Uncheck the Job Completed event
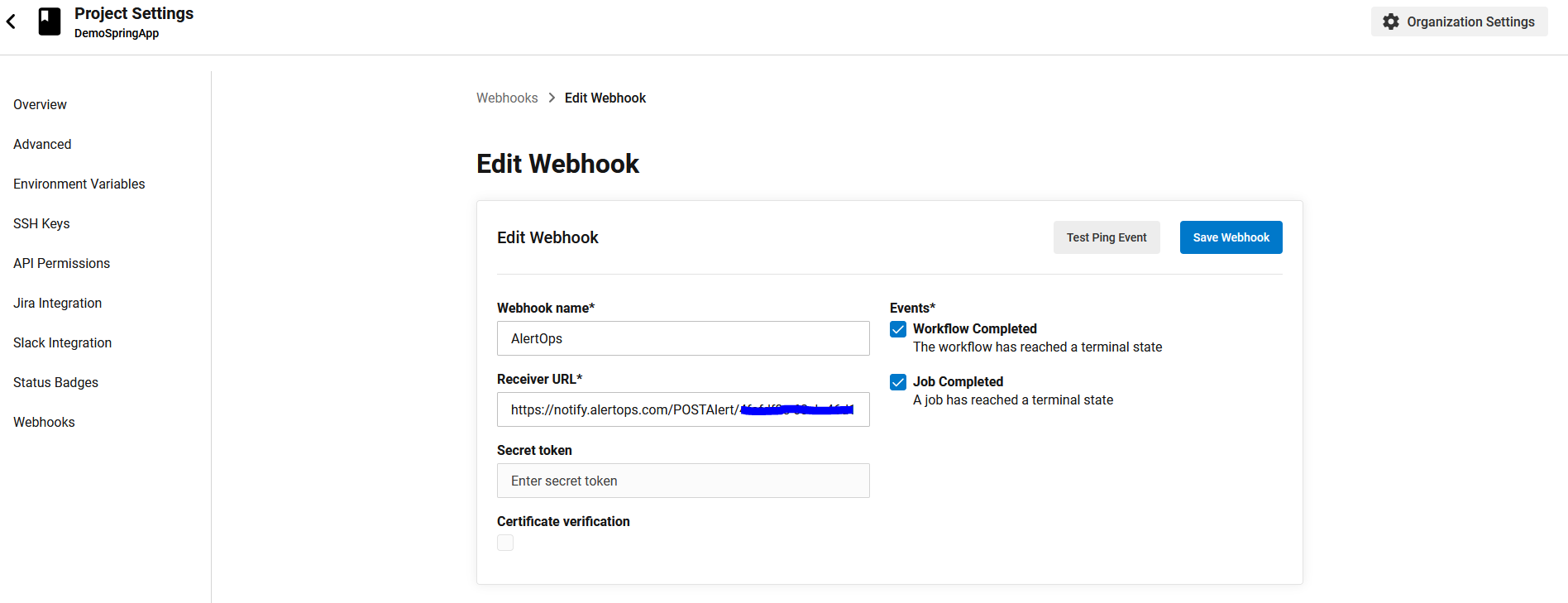The width and height of the screenshot is (1568, 603). tap(897, 381)
